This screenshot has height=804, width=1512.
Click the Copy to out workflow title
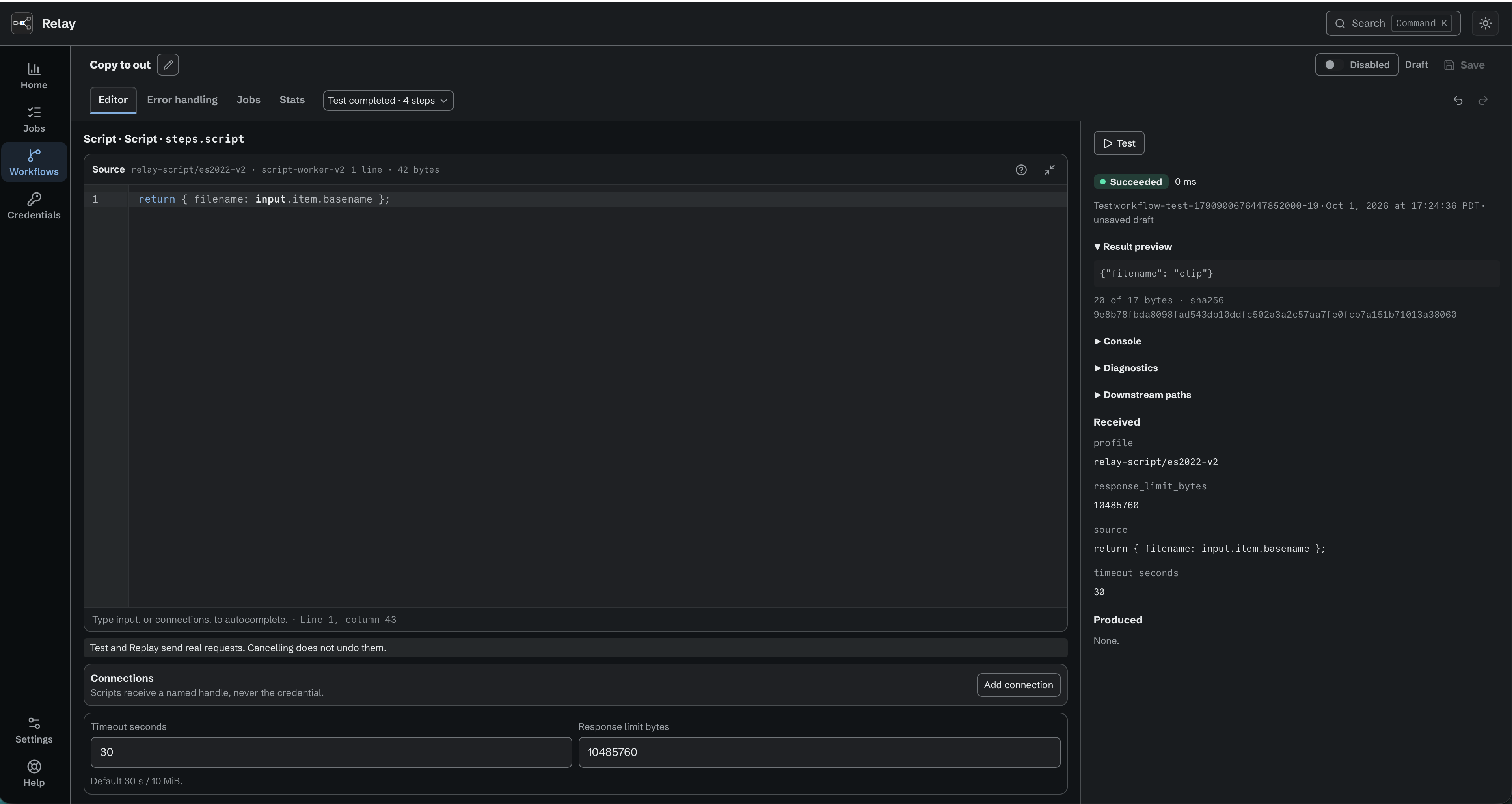click(x=120, y=65)
